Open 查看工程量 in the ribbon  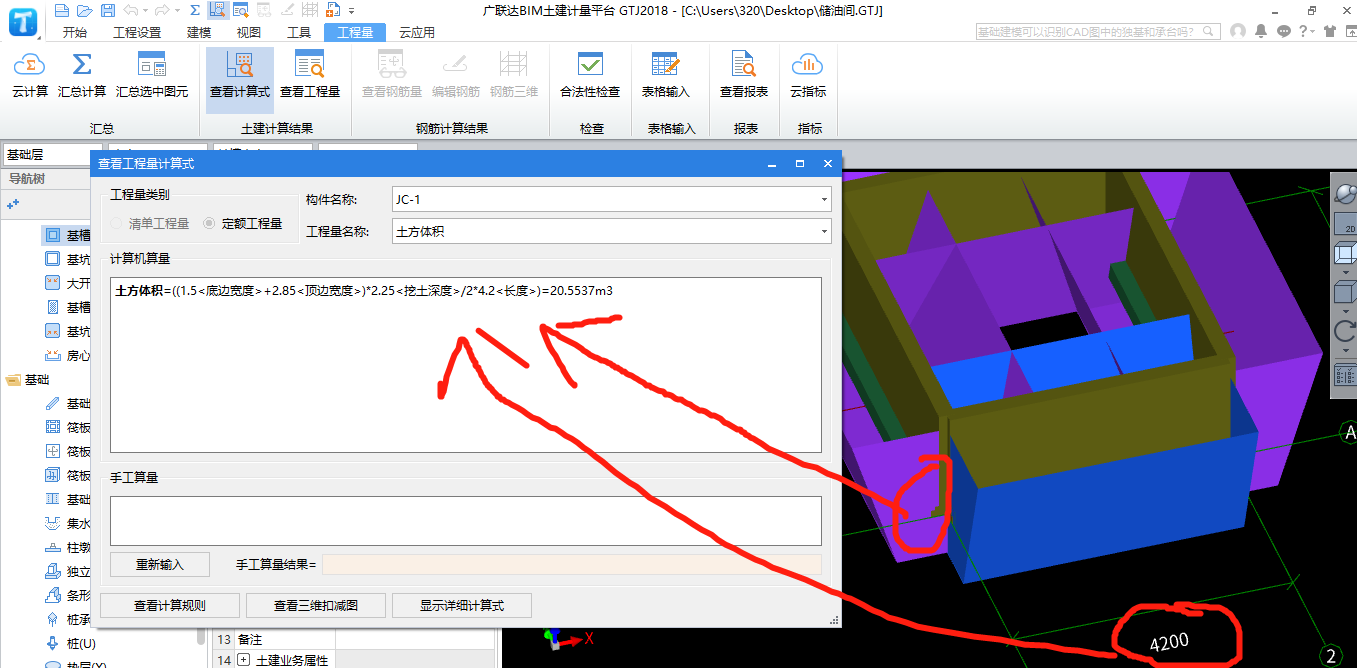click(310, 76)
